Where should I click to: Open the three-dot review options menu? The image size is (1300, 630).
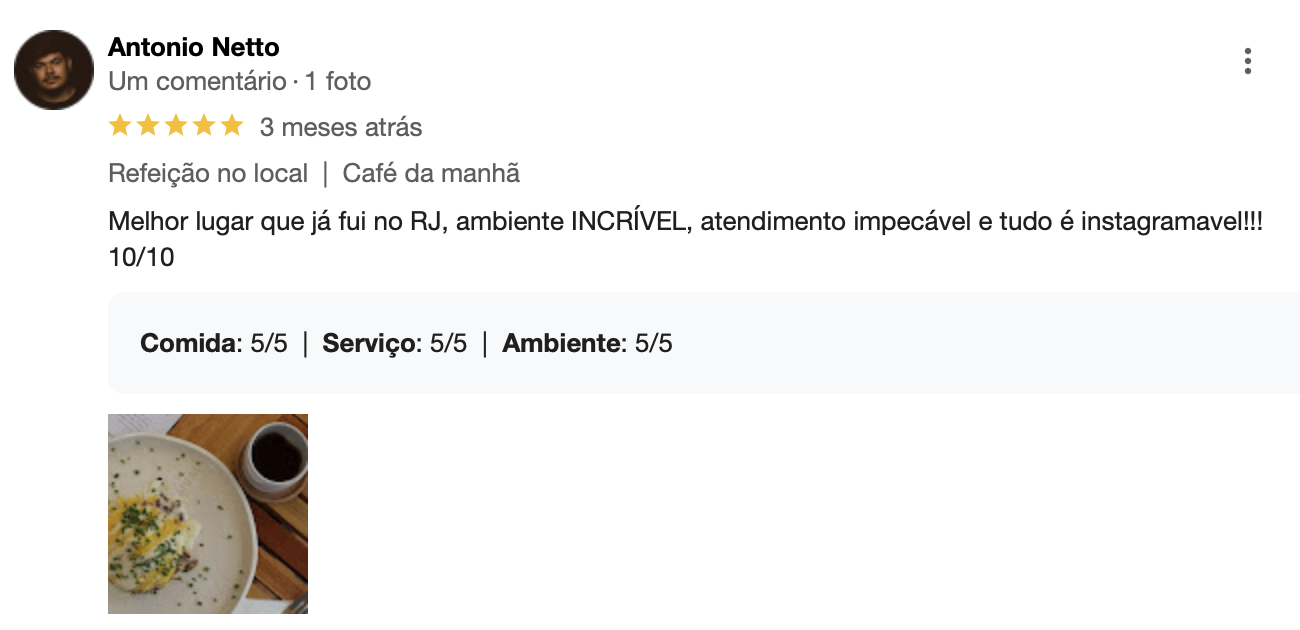click(x=1248, y=61)
